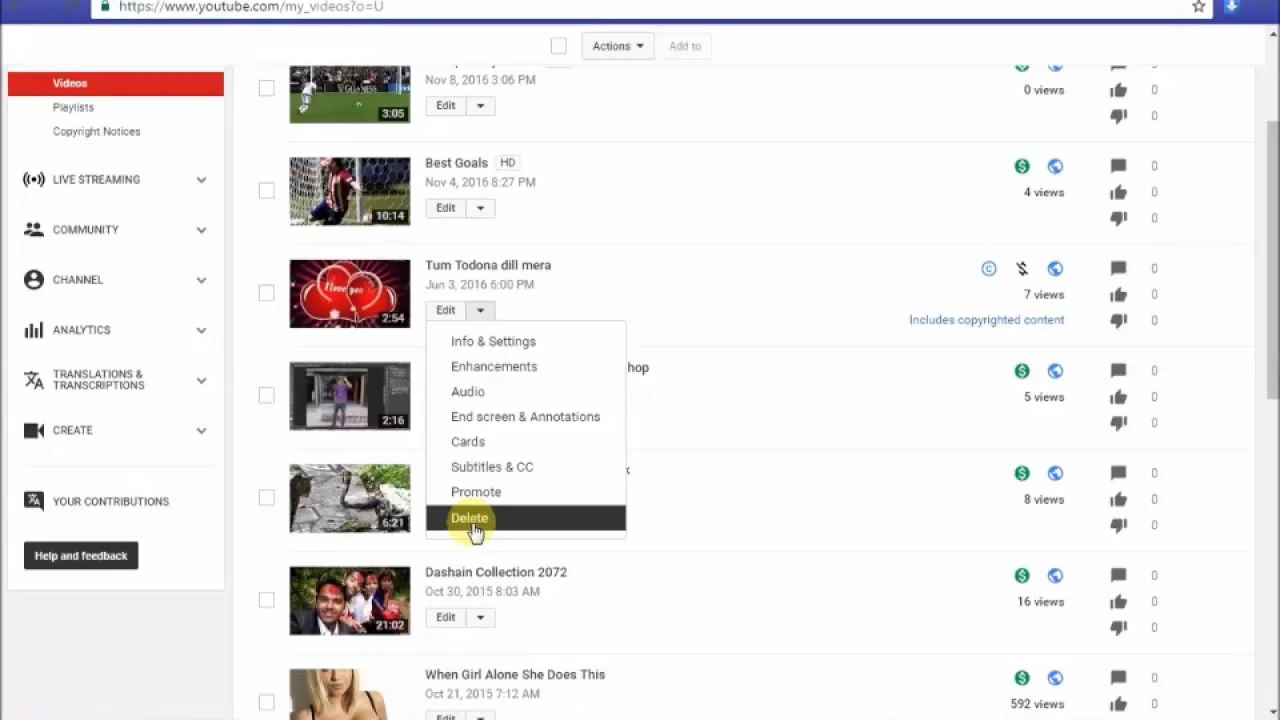This screenshot has height=720, width=1280.
Task: Select the Dashain Collection 2072 video checkbox
Action: (266, 600)
